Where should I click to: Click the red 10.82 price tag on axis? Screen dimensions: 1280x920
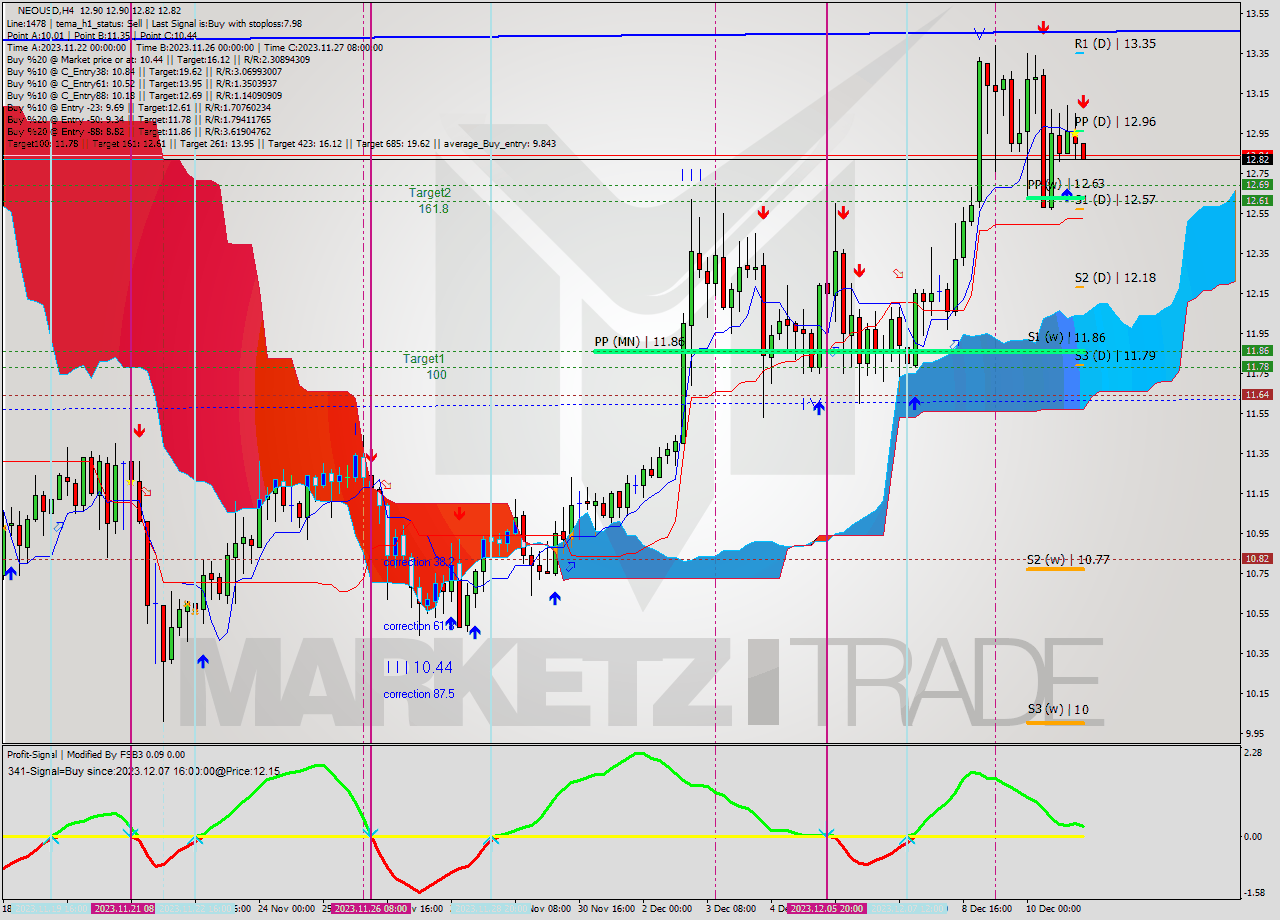(x=1257, y=559)
